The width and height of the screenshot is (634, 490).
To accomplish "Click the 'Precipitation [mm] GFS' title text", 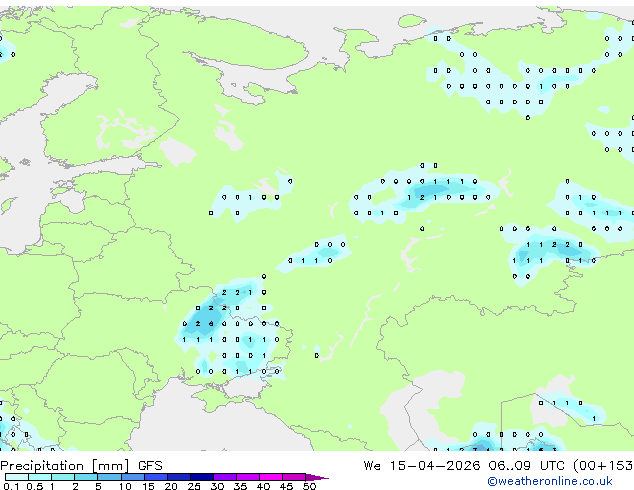I will coord(81,466).
